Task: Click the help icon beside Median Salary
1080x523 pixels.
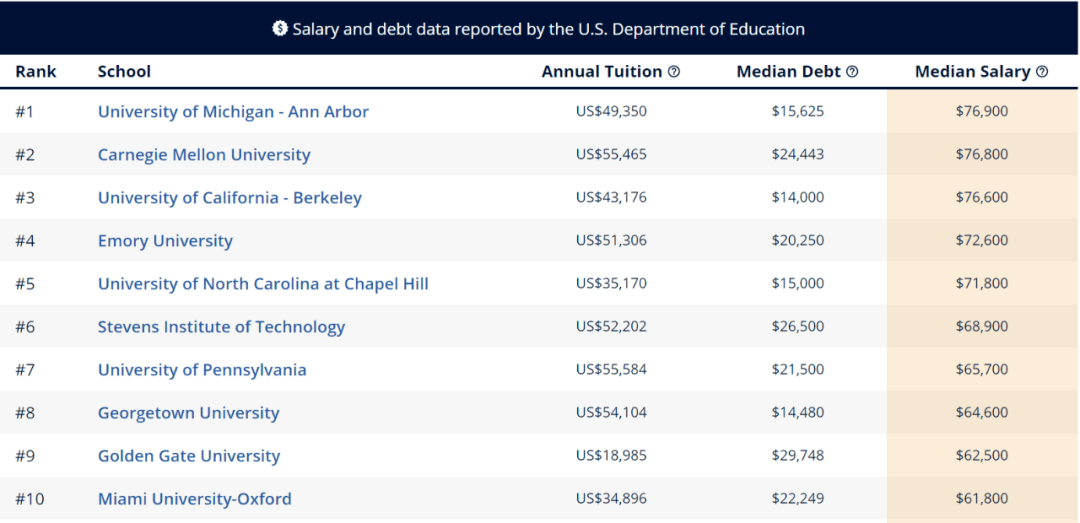Action: click(x=1042, y=72)
